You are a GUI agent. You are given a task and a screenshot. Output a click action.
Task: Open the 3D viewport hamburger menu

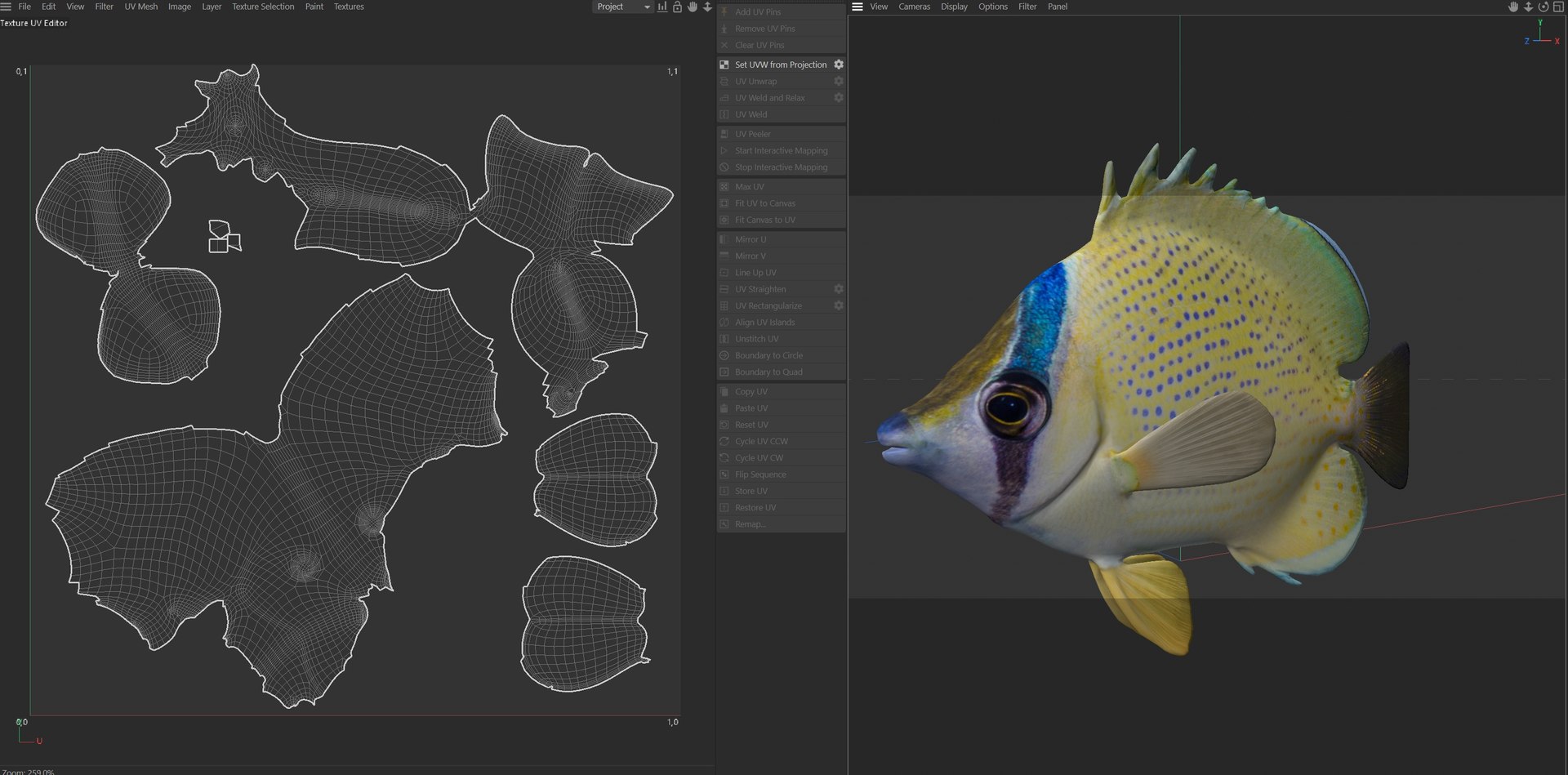pos(857,7)
